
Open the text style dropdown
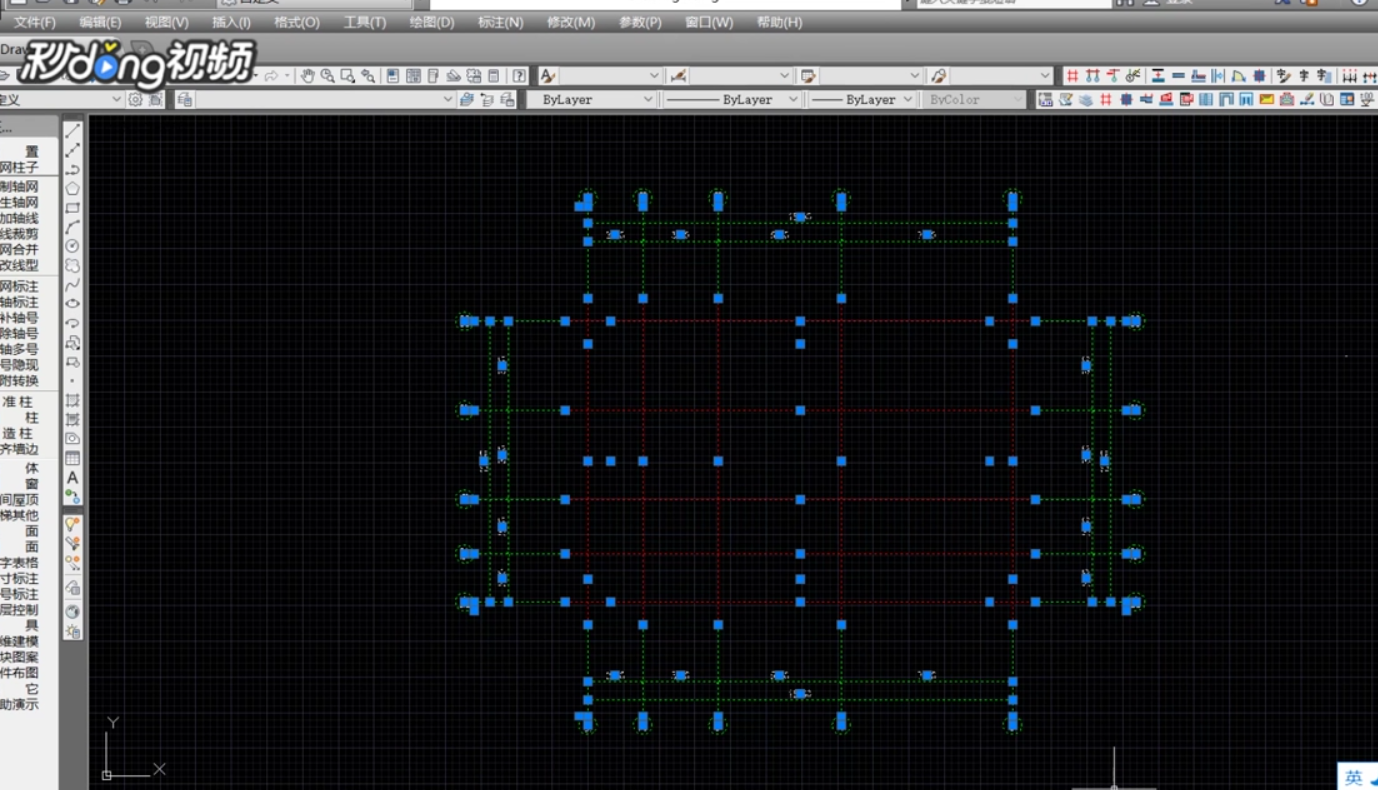coord(610,75)
